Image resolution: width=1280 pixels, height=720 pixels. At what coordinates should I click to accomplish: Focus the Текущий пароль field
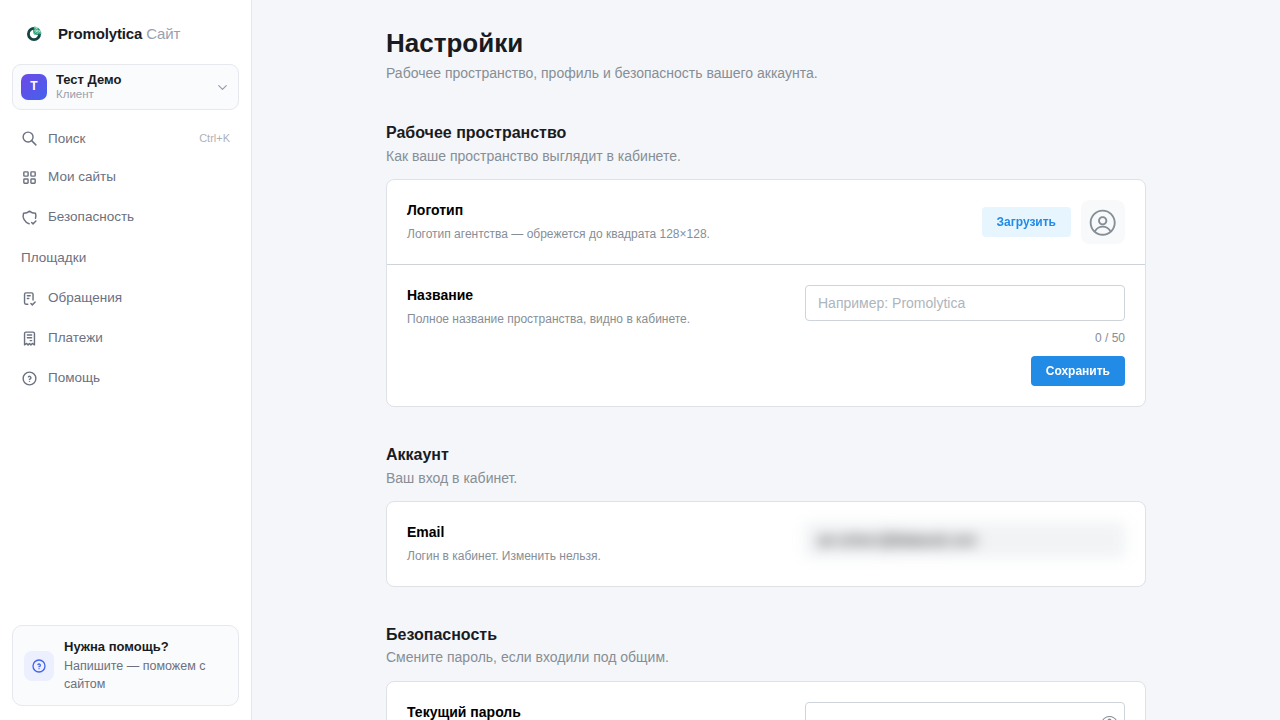tap(965, 711)
